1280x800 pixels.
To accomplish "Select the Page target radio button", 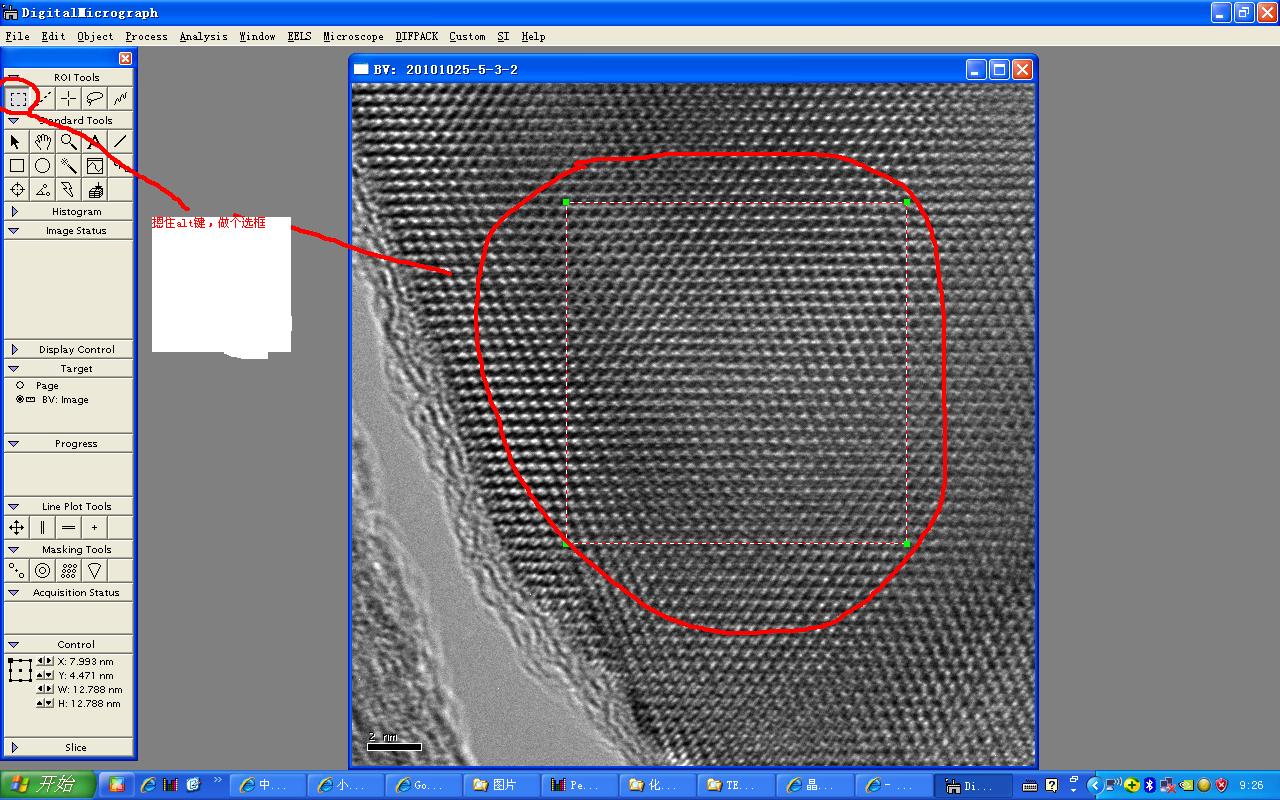I will click(x=20, y=385).
